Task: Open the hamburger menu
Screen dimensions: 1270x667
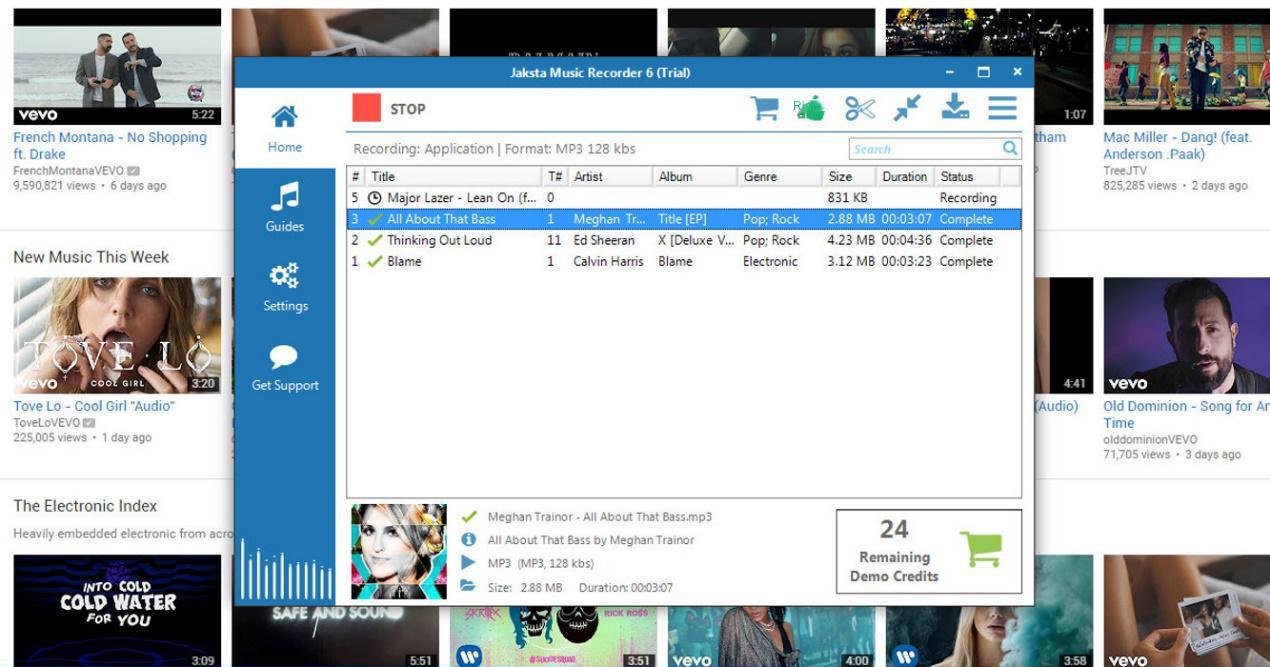Action: coord(1002,108)
